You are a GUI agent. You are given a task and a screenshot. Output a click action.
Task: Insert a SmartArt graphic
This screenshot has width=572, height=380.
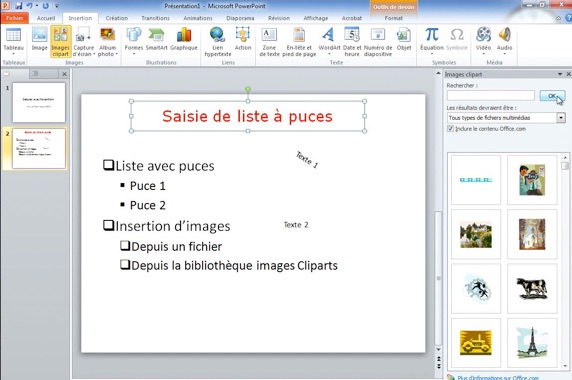coord(156,40)
